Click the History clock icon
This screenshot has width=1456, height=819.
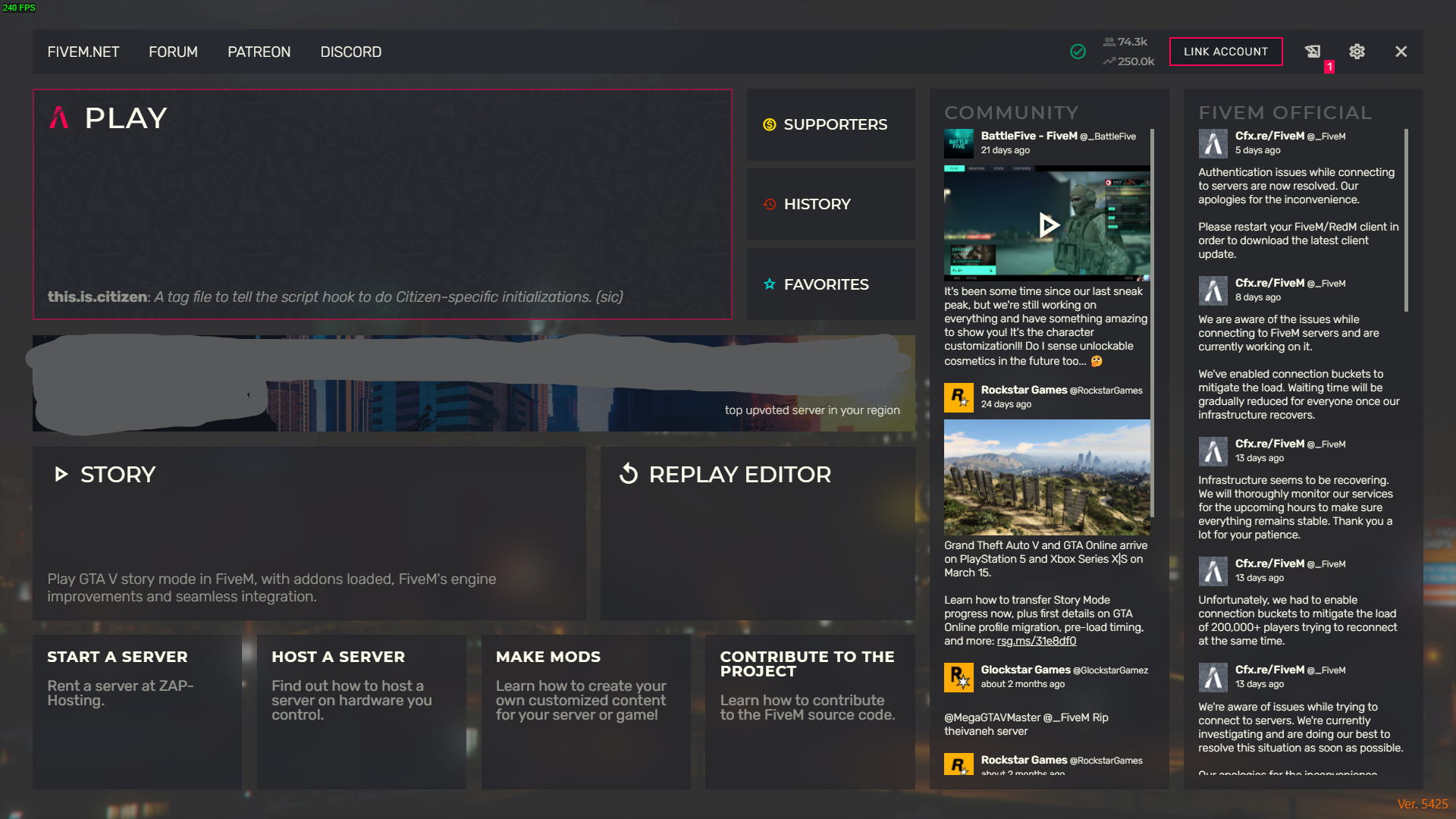[x=770, y=204]
